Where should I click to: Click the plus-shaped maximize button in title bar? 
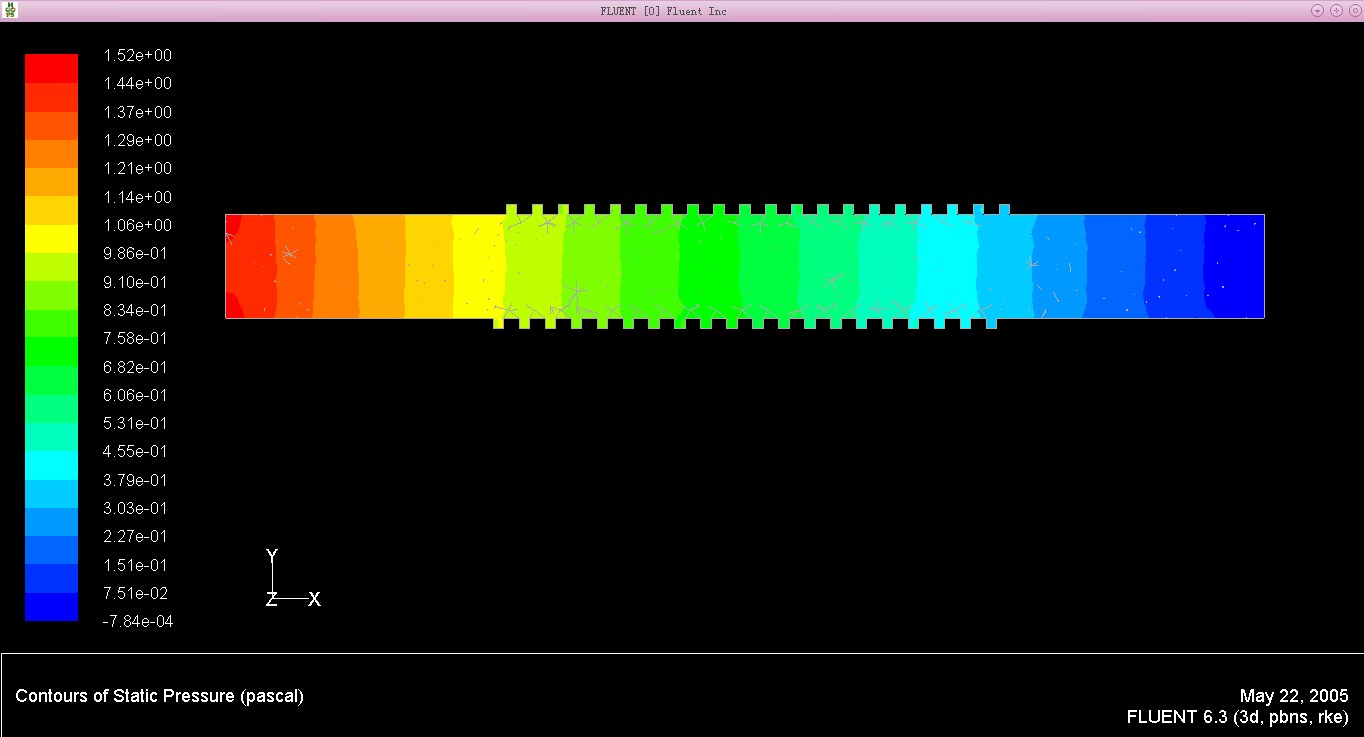coord(1336,11)
